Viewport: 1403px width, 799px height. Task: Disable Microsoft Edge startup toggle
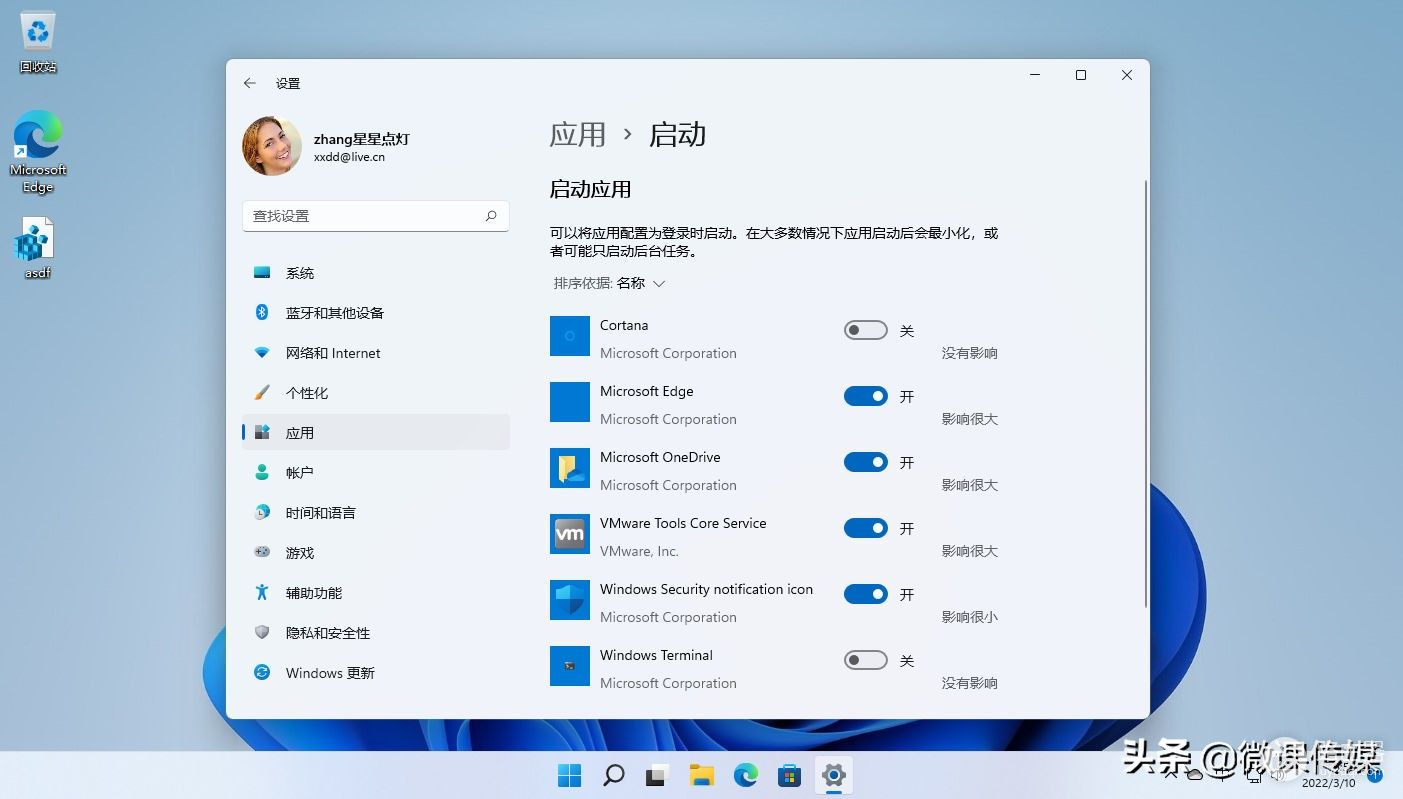click(865, 397)
